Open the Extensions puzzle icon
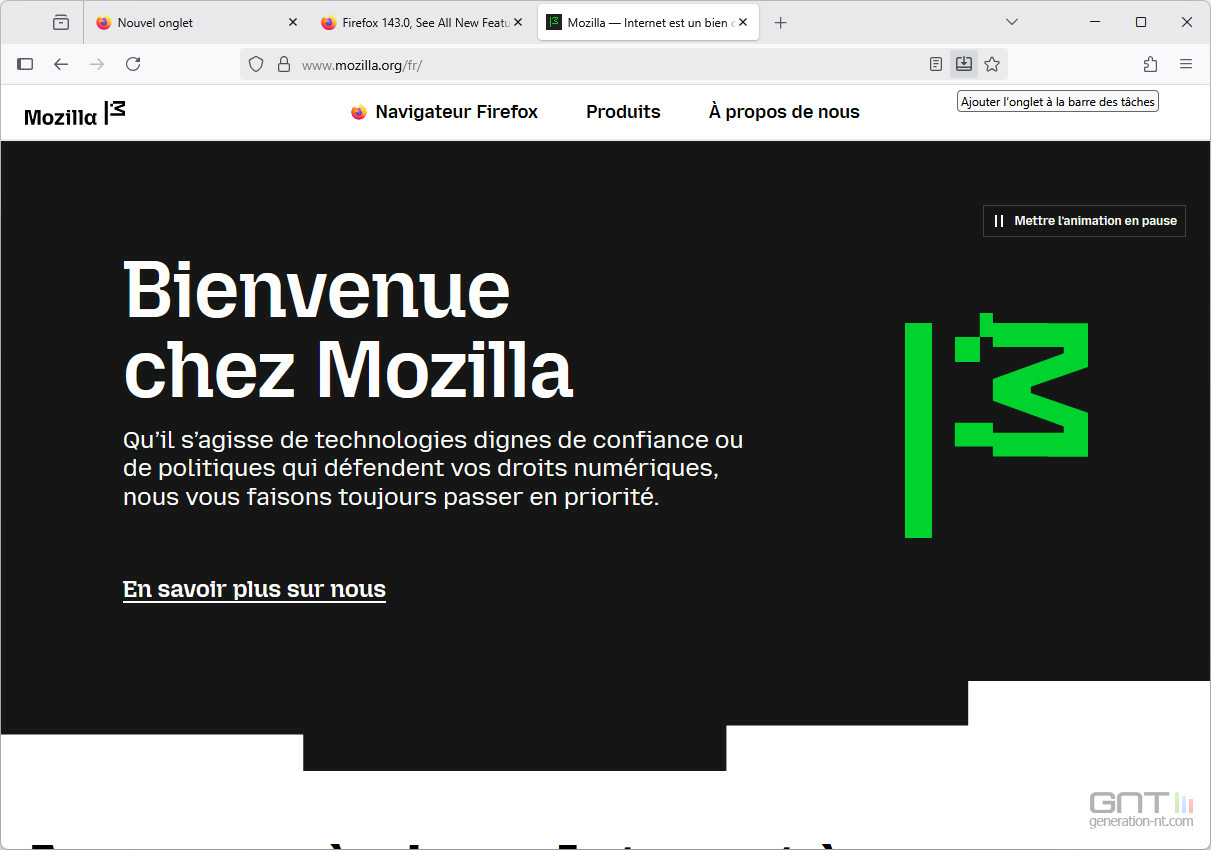Image resolution: width=1211 pixels, height=850 pixels. 1150,64
